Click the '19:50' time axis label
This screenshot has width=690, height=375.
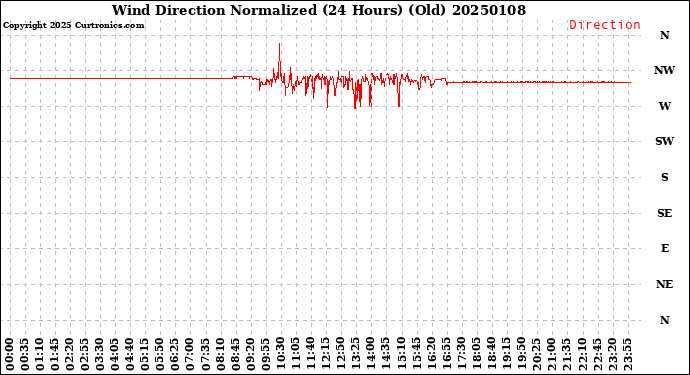click(x=521, y=355)
